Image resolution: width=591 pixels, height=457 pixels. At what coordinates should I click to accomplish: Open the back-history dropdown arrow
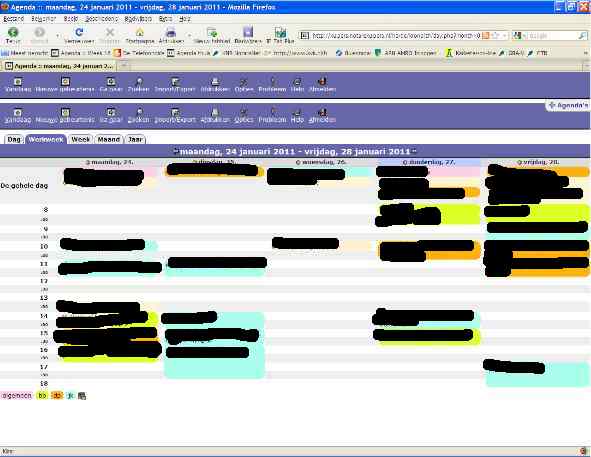click(58, 35)
